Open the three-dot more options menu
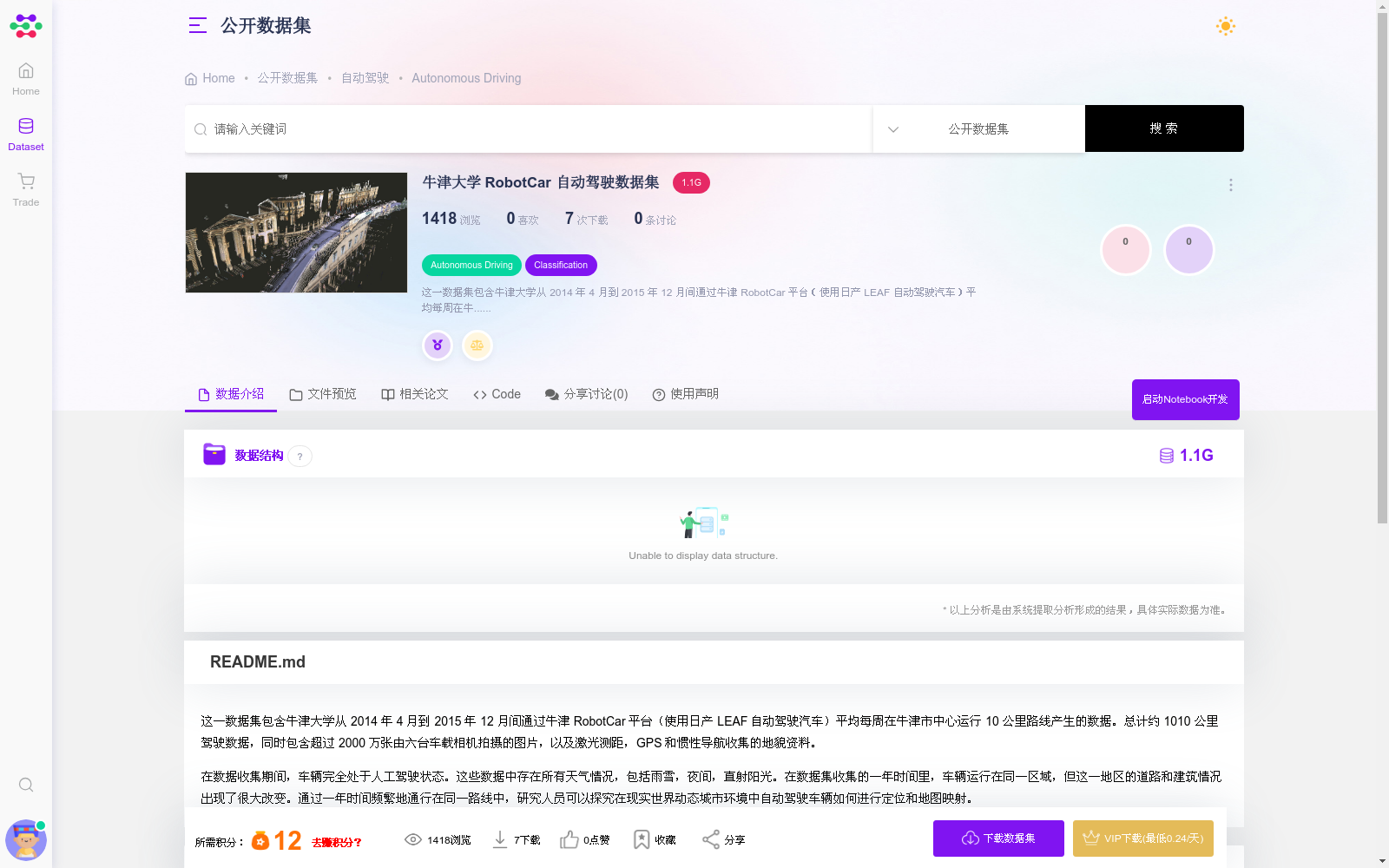Screen dimensions: 1389x868 click(x=1231, y=185)
